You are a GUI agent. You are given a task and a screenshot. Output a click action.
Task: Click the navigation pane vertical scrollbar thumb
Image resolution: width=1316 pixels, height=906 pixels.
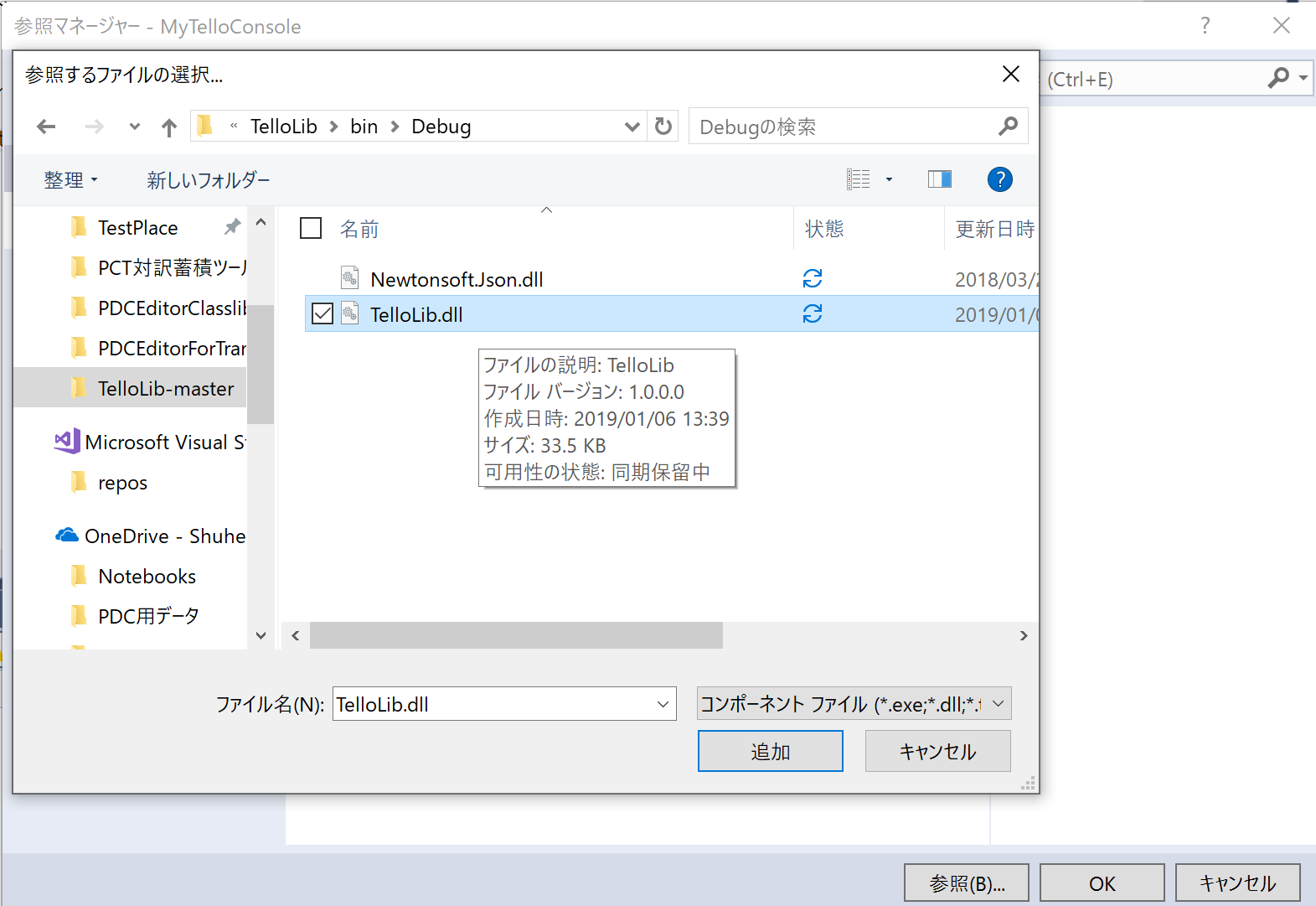tap(261, 365)
